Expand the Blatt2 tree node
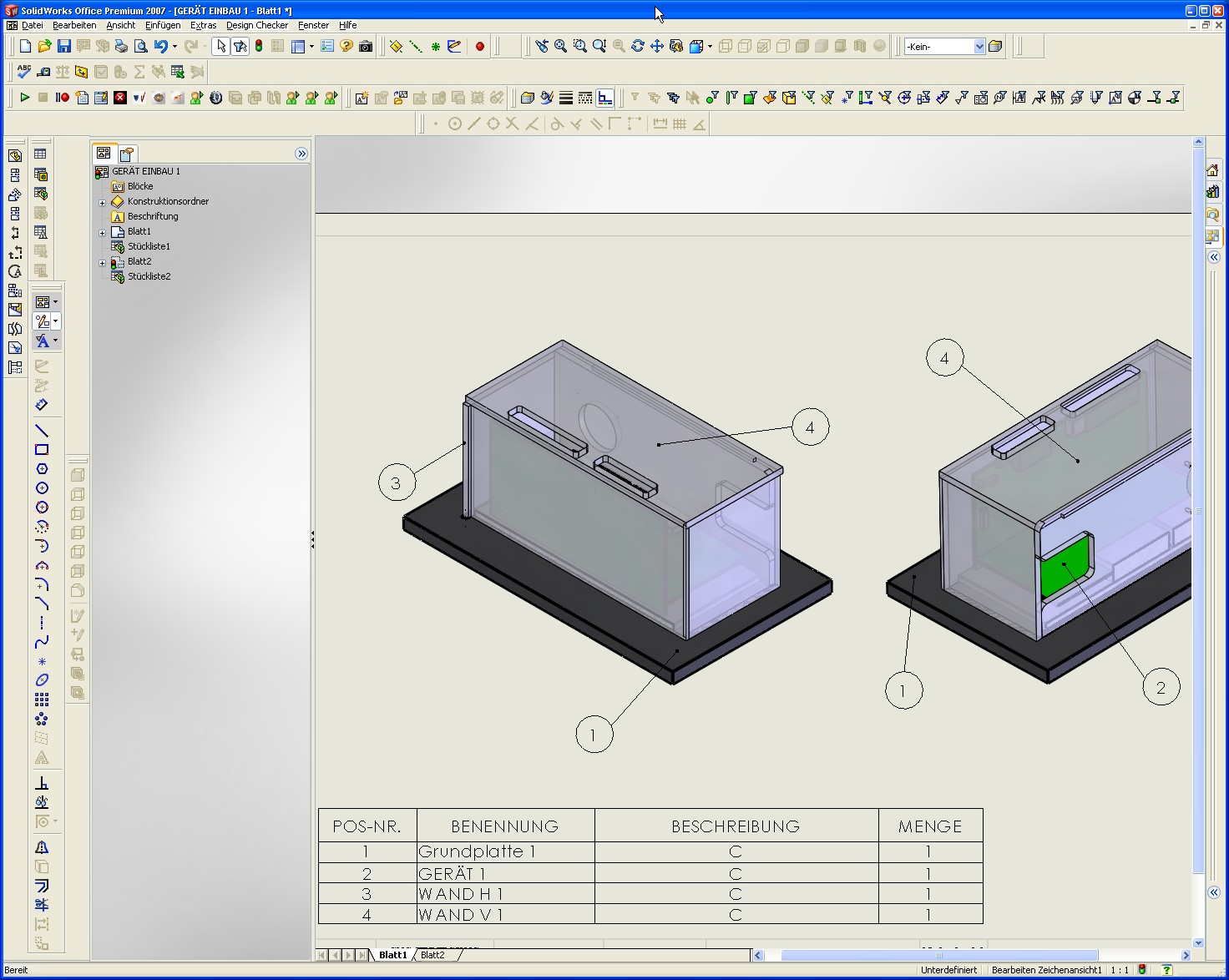 pos(103,262)
